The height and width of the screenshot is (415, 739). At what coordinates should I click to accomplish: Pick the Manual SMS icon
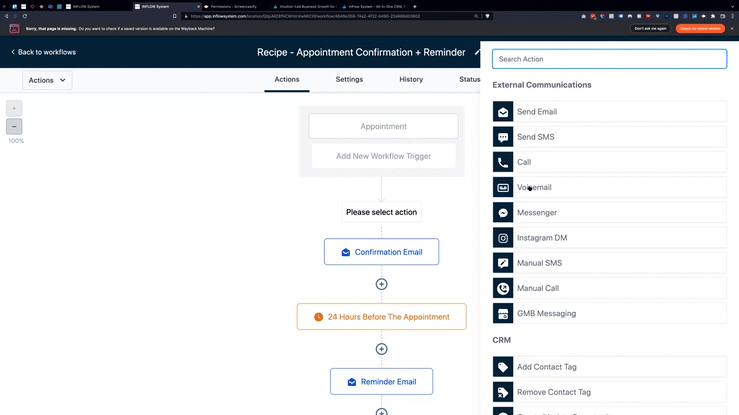(503, 263)
